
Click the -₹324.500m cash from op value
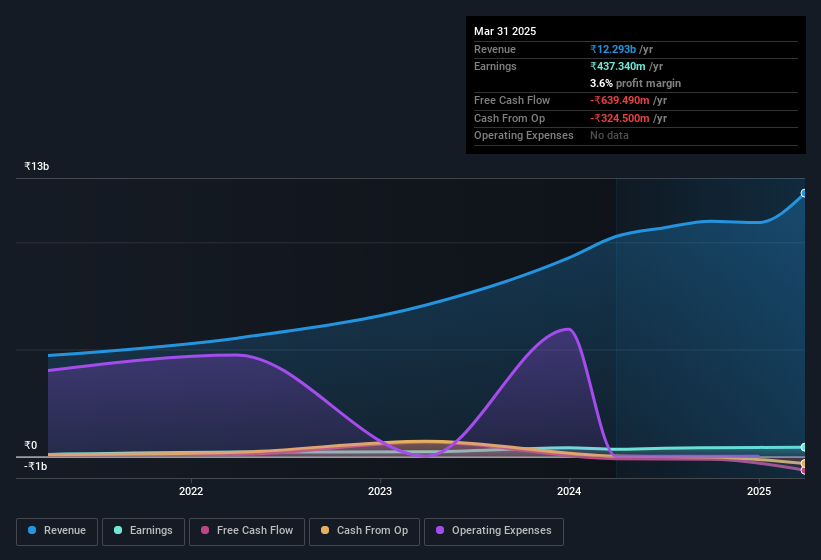tap(619, 118)
